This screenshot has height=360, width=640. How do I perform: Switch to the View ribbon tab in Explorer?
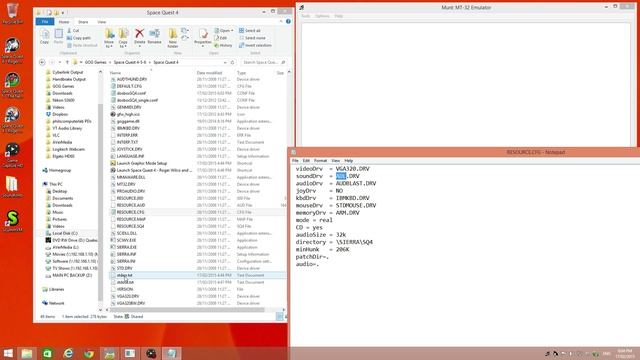coord(102,22)
